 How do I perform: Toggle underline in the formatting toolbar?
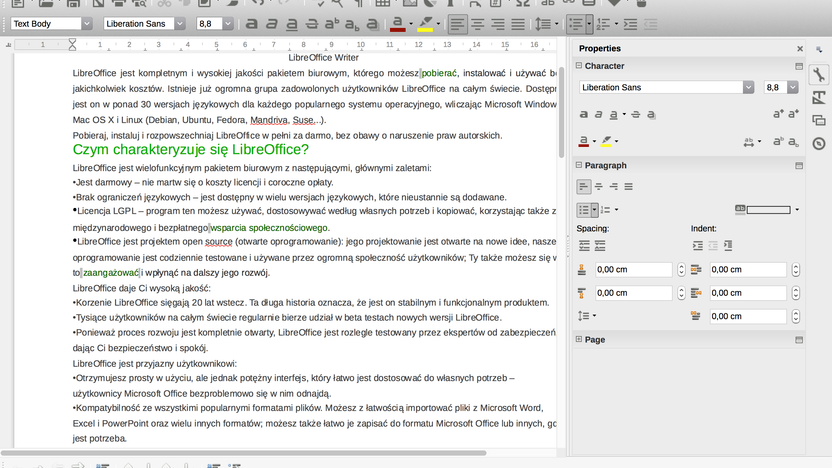[292, 24]
